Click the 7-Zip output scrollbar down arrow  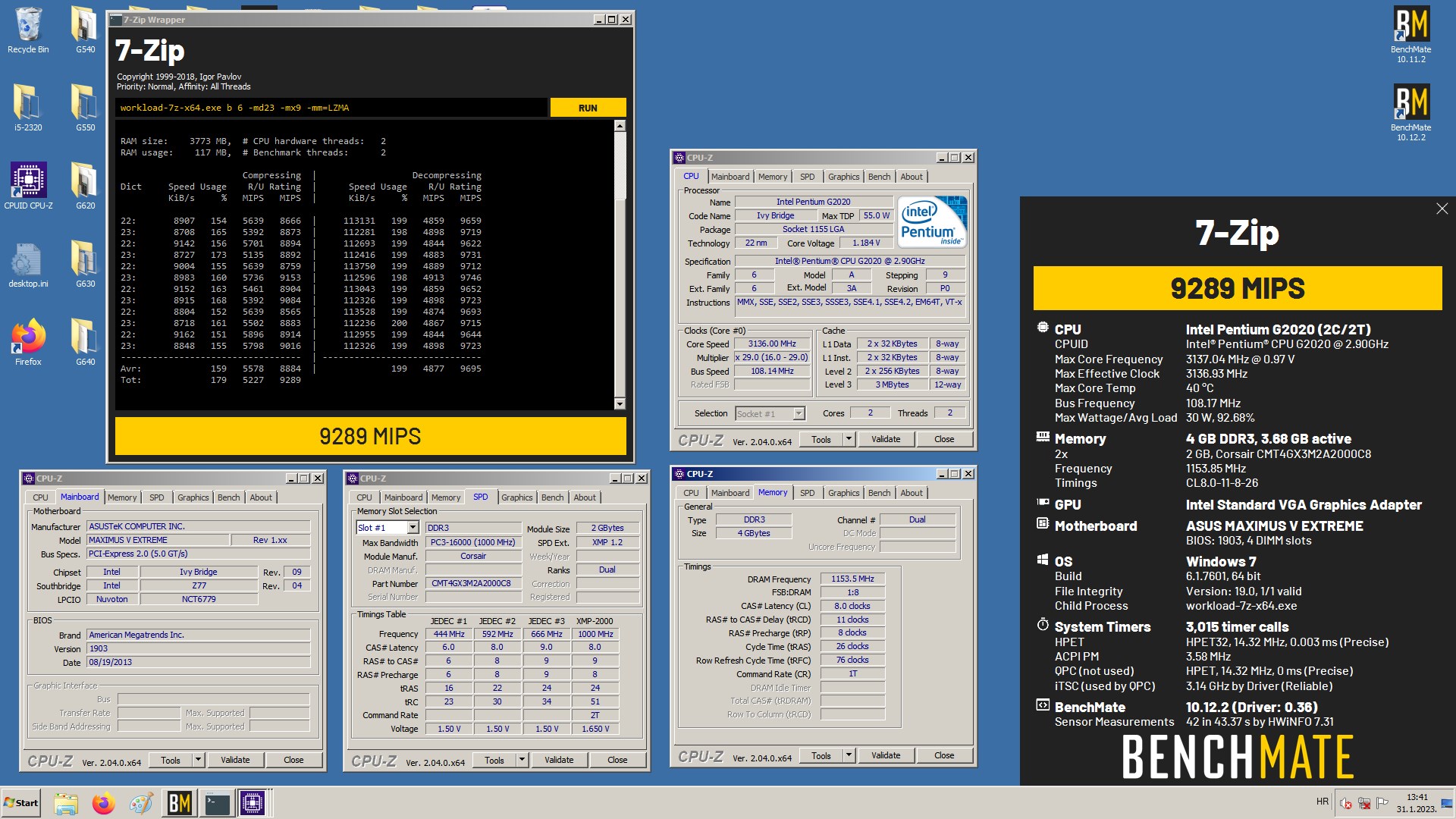tap(620, 404)
